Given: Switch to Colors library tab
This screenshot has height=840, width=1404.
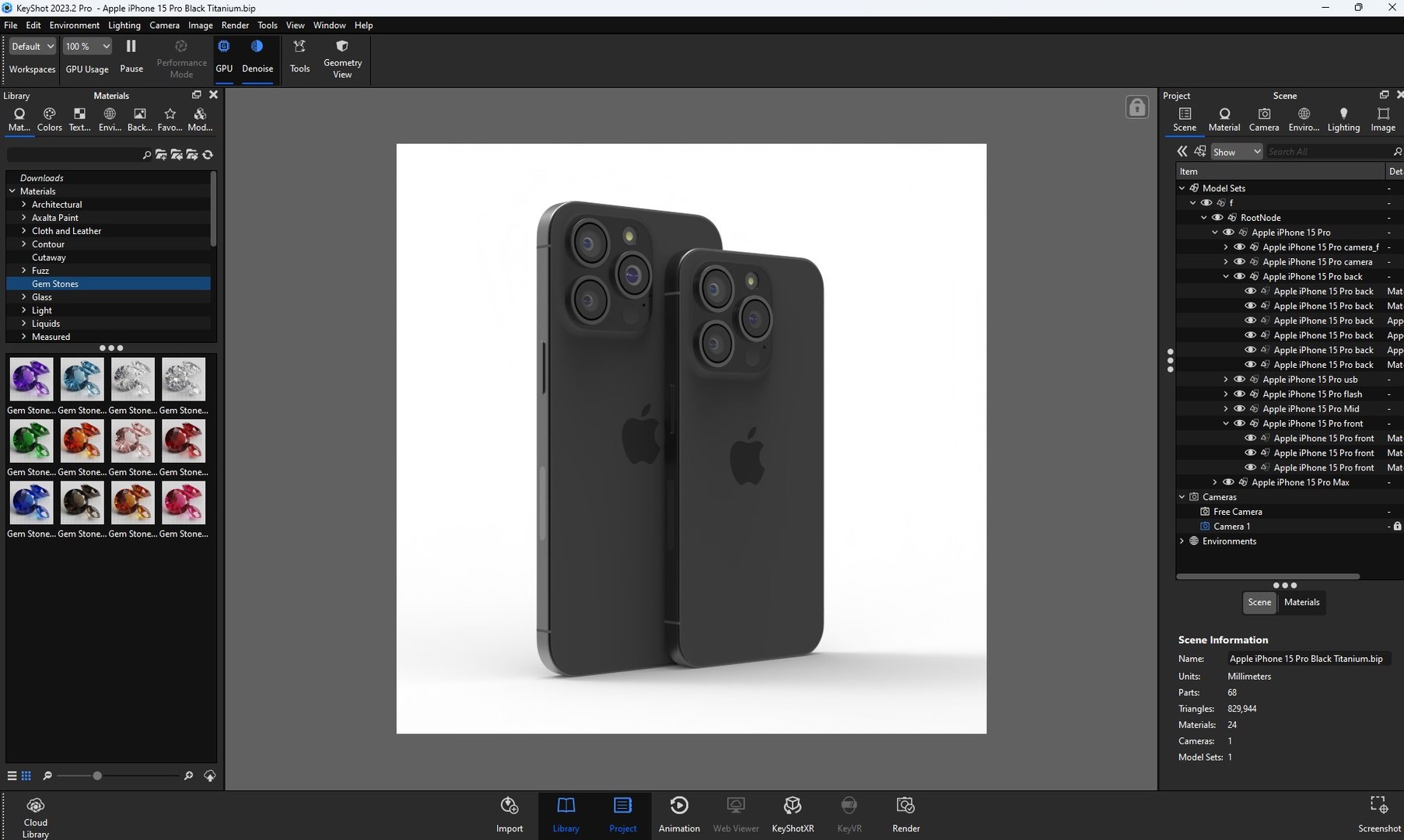Looking at the screenshot, I should (49, 120).
